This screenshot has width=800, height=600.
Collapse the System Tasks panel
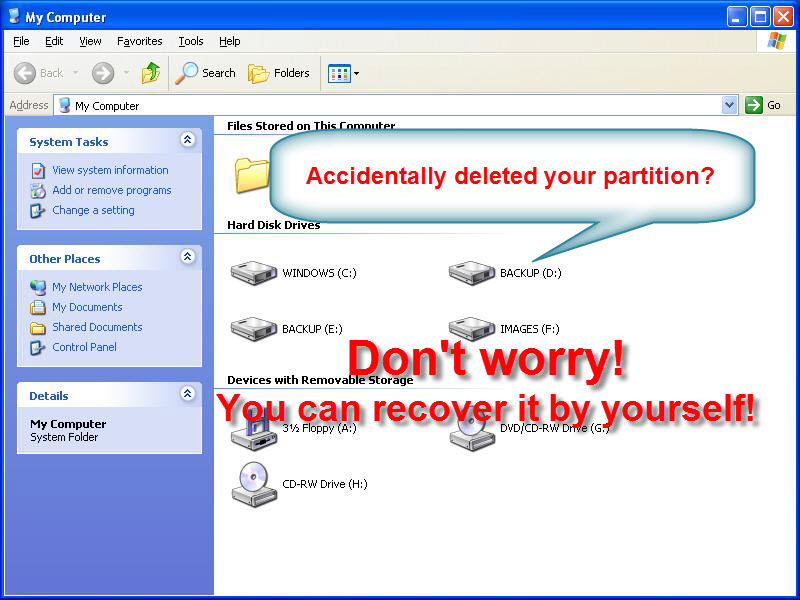coord(187,139)
